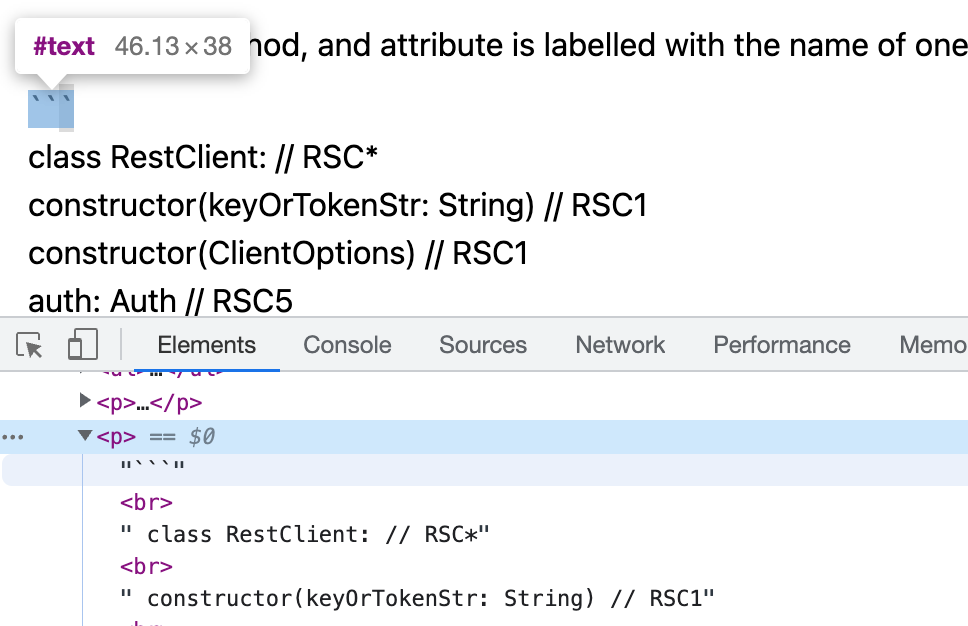Select the <br> node below RestClient text
This screenshot has height=626, width=968.
[146, 566]
